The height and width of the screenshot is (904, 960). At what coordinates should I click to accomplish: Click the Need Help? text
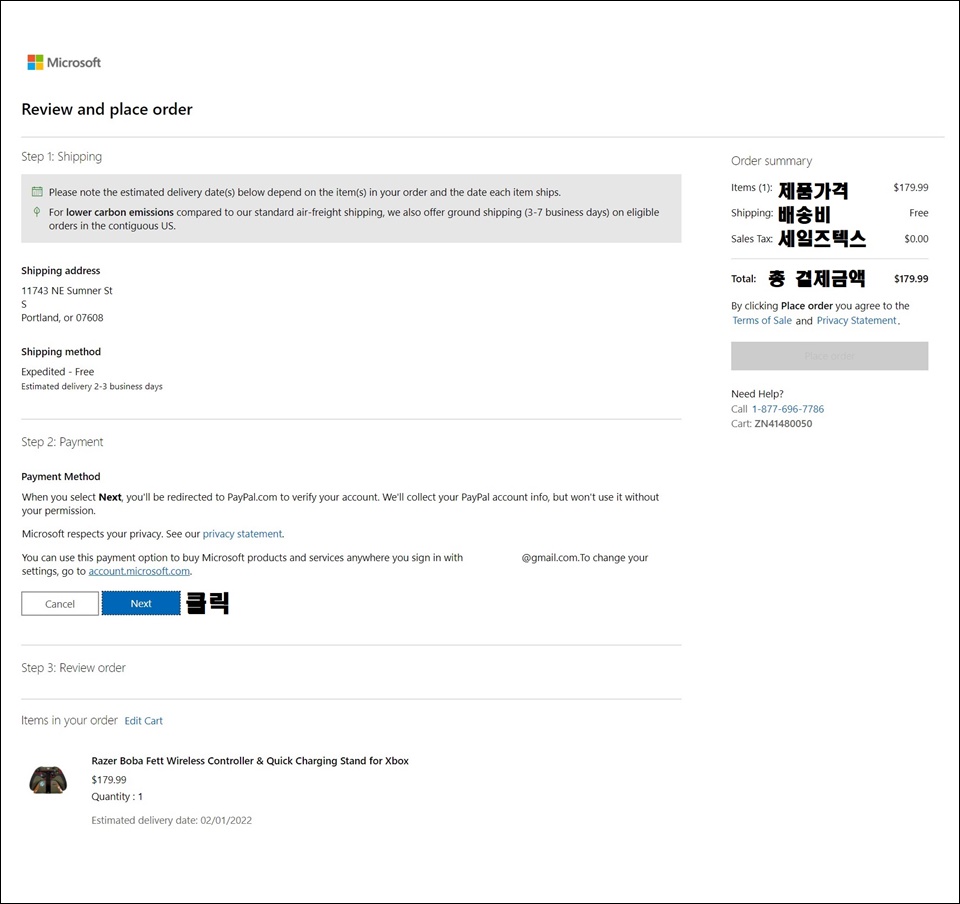(x=757, y=394)
